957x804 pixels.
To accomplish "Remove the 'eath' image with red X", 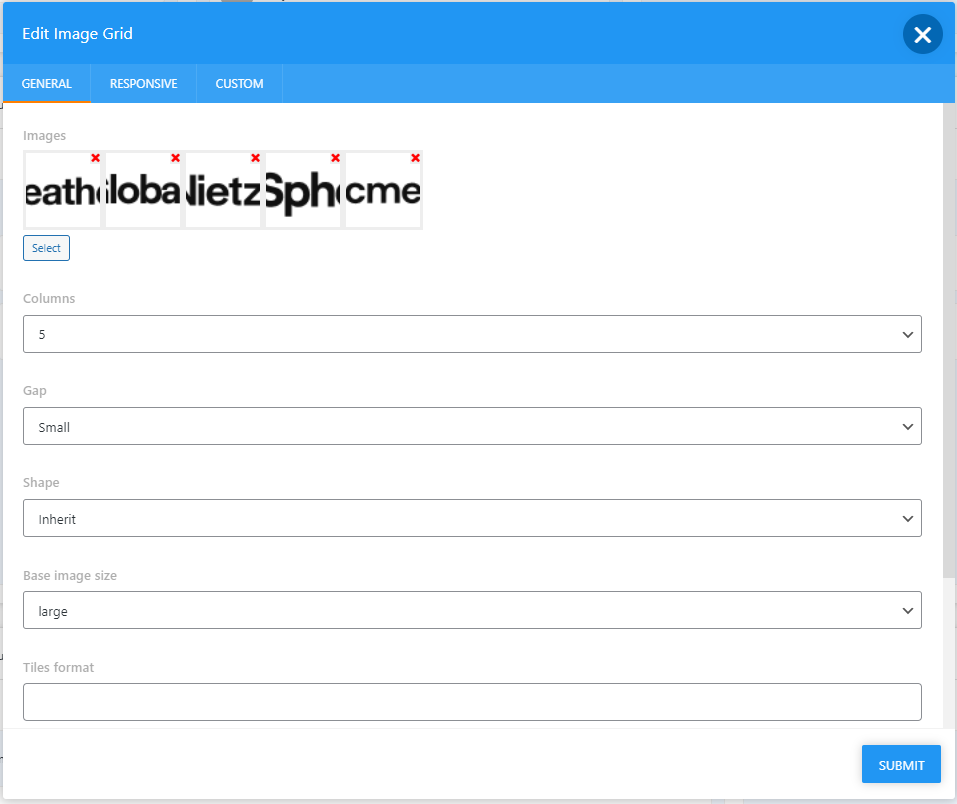I will [95, 158].
